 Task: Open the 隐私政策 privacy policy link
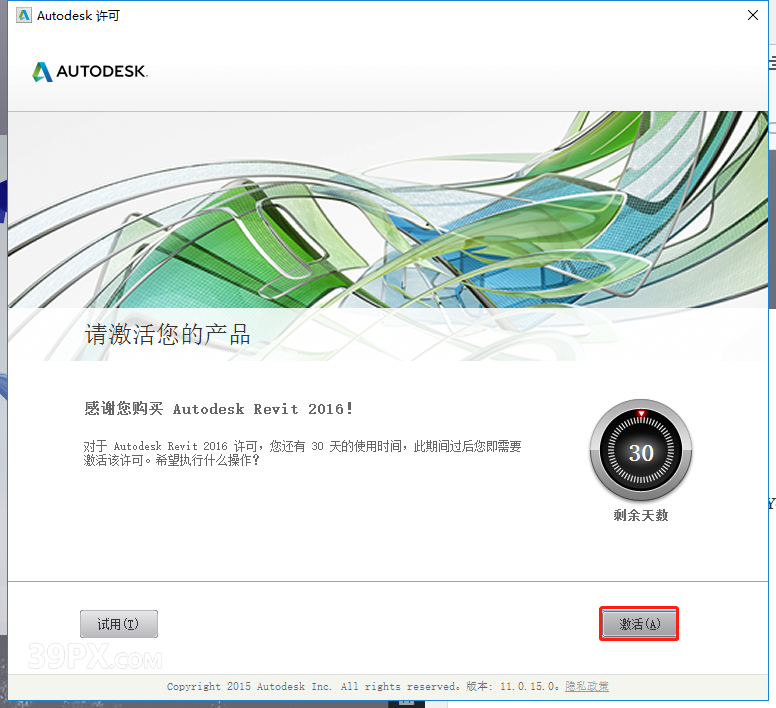[x=587, y=686]
